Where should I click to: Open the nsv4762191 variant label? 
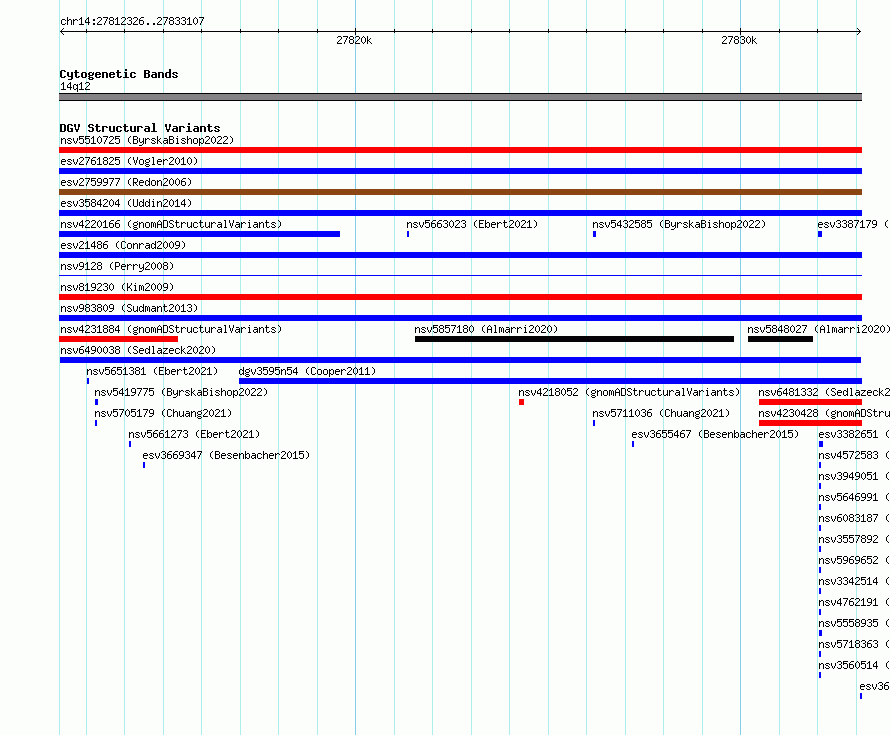click(x=854, y=602)
